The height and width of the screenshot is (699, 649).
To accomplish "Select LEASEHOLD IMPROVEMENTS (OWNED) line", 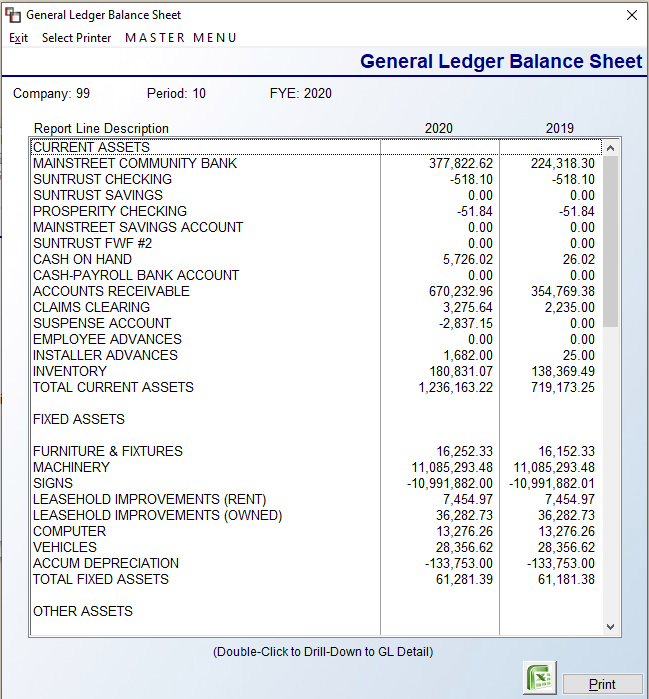I will click(x=316, y=515).
